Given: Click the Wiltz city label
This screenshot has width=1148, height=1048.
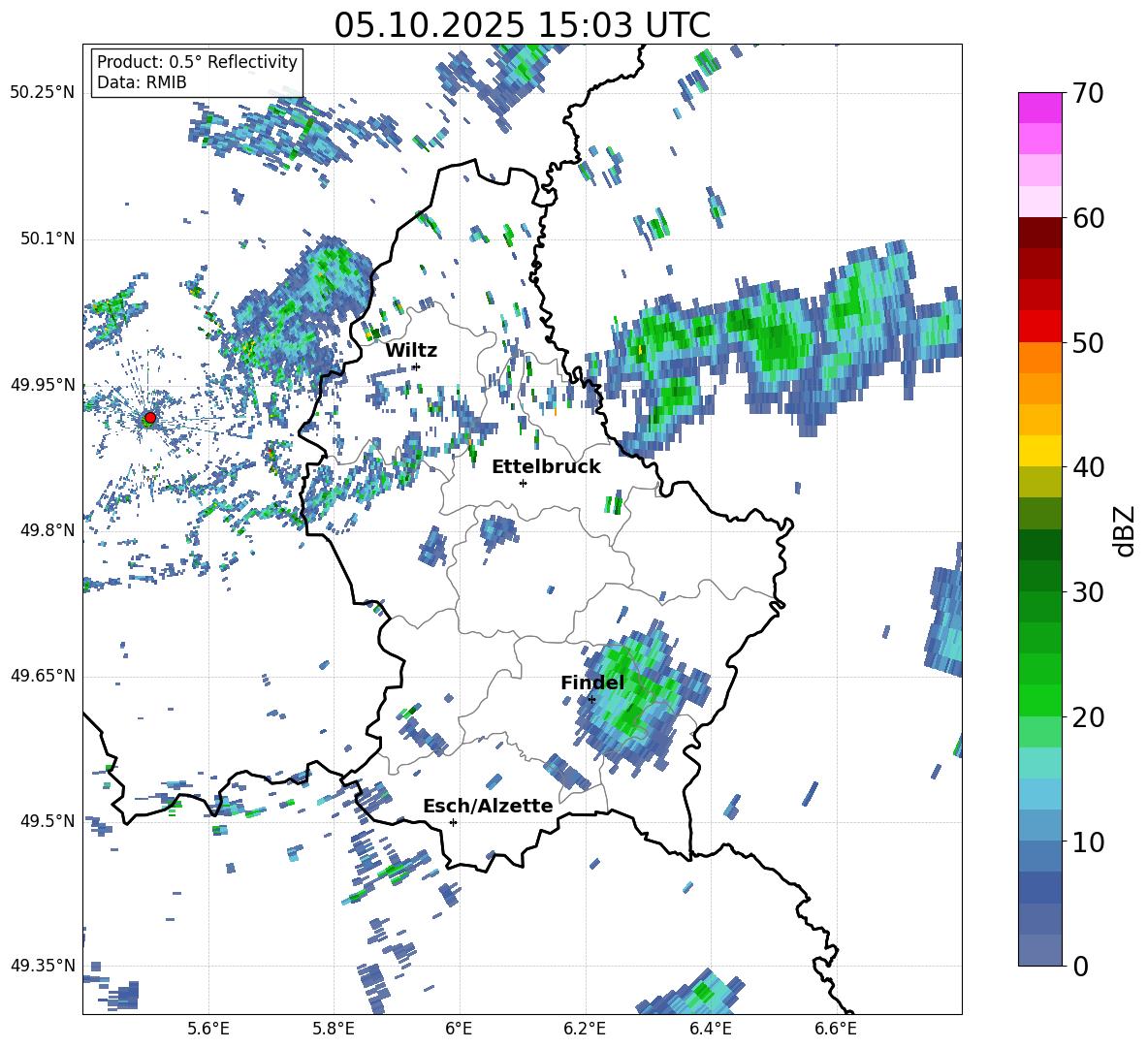Looking at the screenshot, I should click(x=411, y=351).
